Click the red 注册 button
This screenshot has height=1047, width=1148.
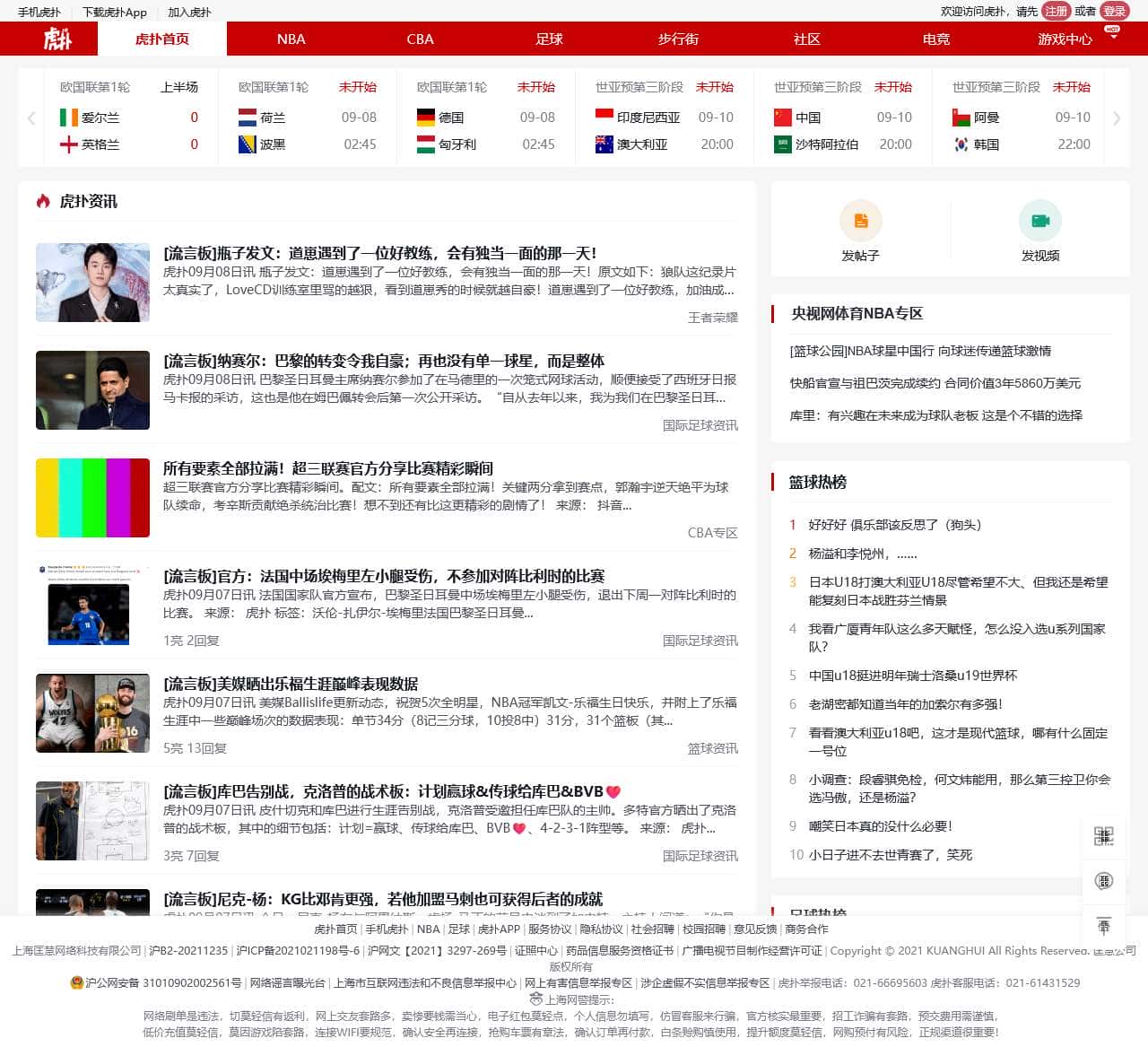pyautogui.click(x=1057, y=11)
